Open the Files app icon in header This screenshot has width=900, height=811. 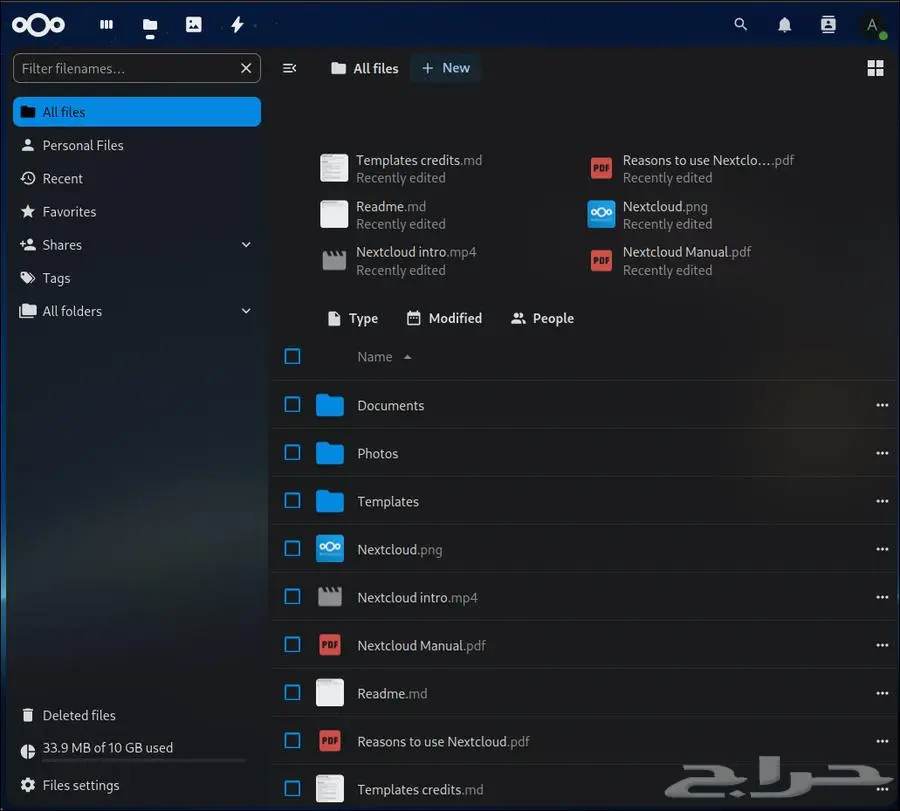150,25
